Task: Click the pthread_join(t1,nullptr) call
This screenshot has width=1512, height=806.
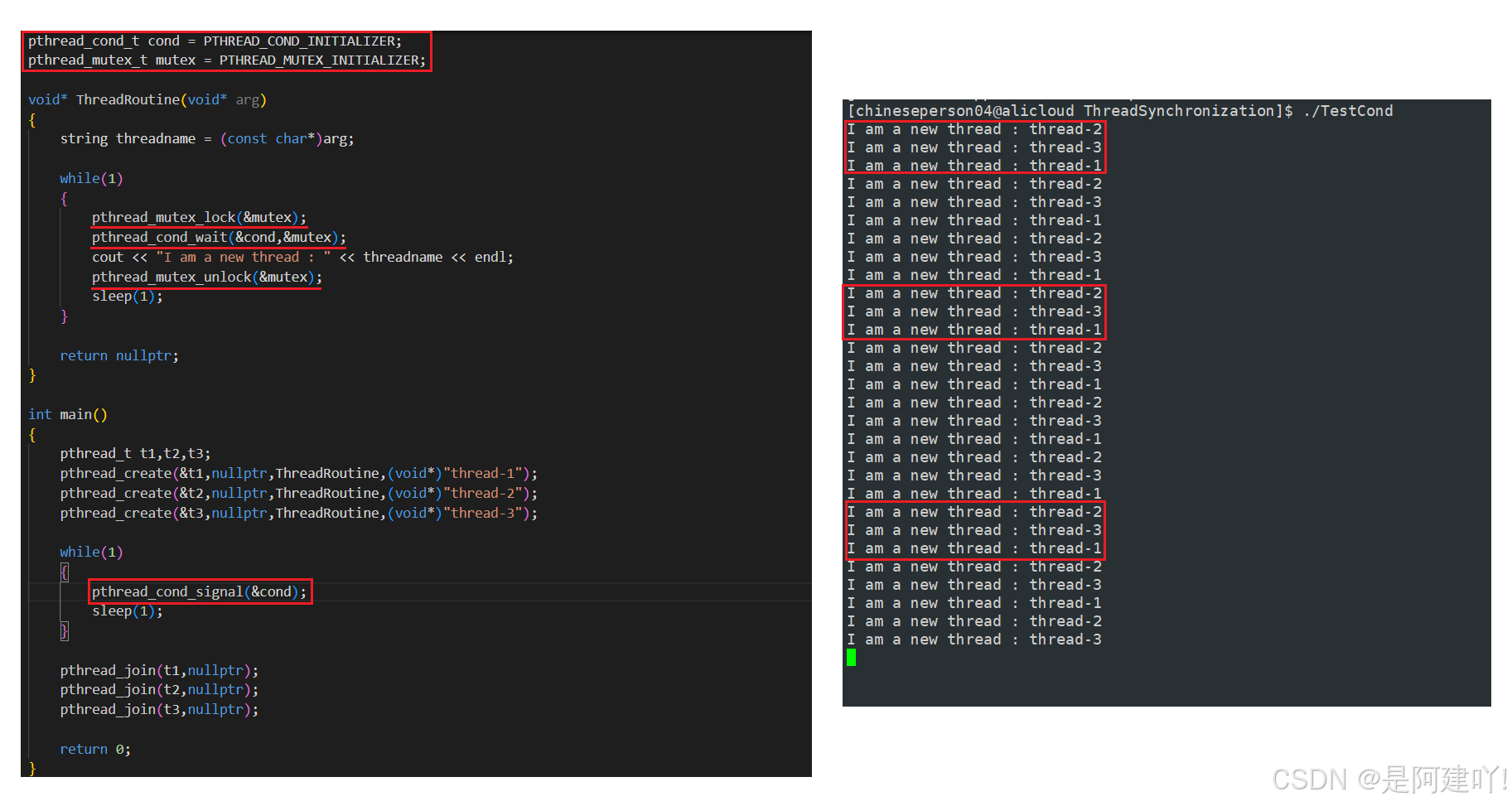Action: (x=159, y=671)
